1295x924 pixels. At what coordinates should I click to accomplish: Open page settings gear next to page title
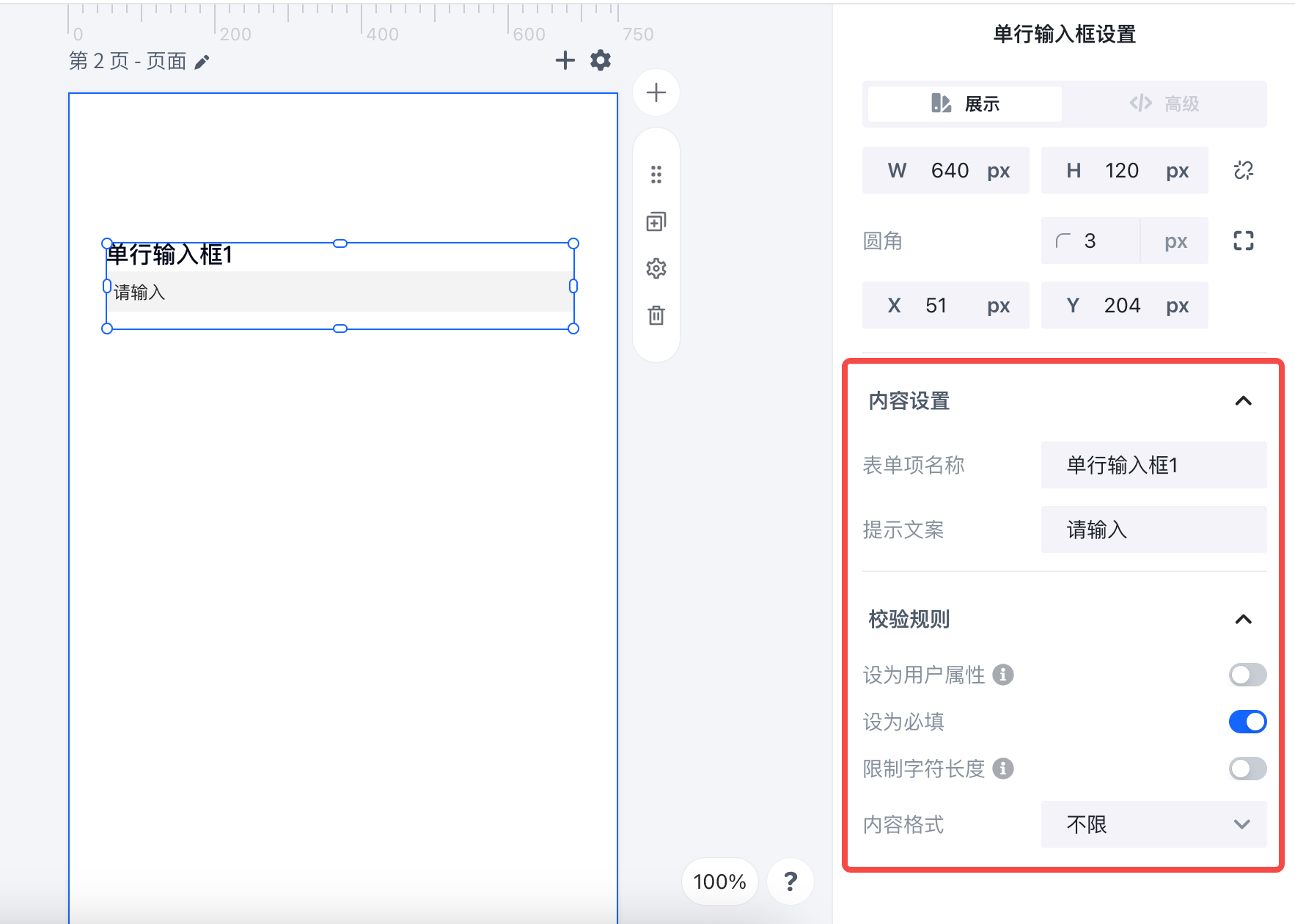click(601, 60)
